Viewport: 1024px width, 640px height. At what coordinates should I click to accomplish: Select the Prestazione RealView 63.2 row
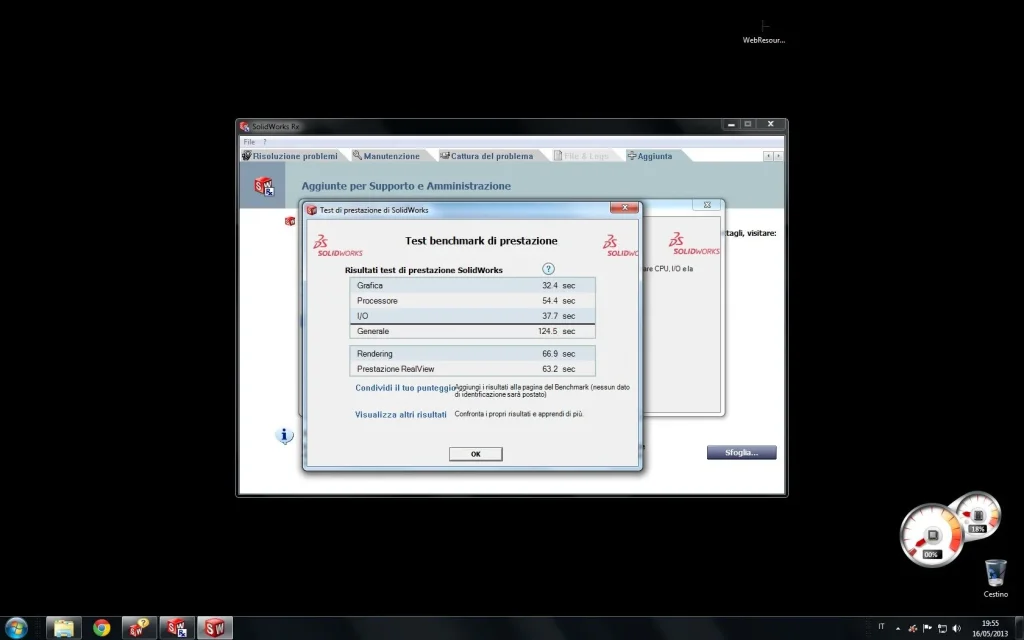point(472,368)
